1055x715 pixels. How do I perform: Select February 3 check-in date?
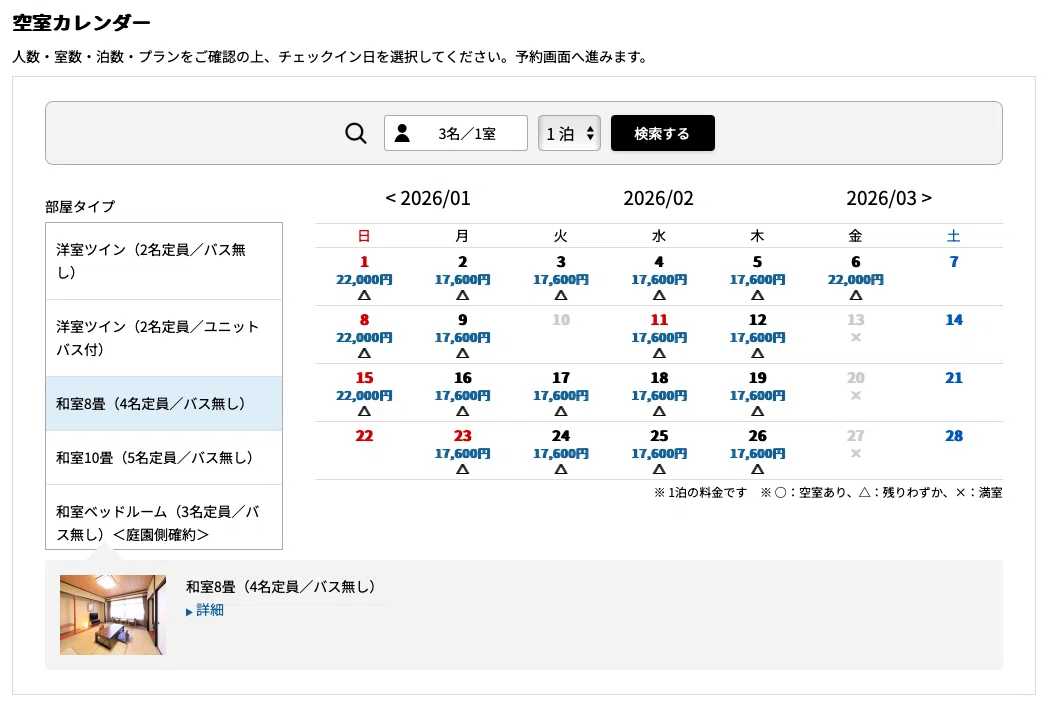pyautogui.click(x=560, y=277)
